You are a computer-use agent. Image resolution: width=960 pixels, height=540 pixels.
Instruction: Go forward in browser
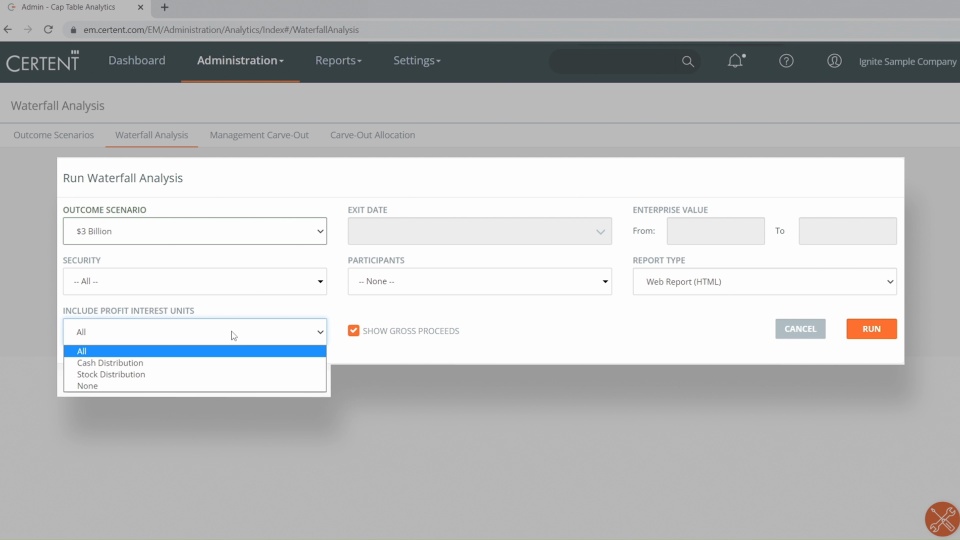click(28, 29)
